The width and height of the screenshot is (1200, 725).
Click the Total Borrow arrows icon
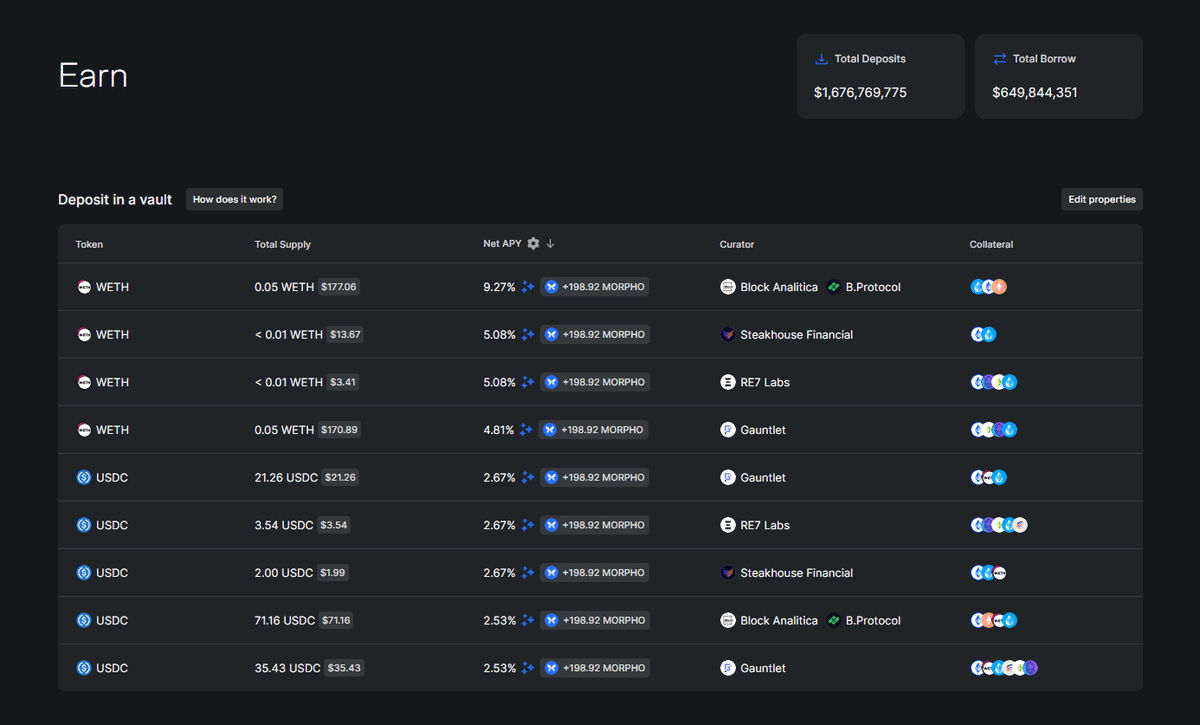point(1000,58)
